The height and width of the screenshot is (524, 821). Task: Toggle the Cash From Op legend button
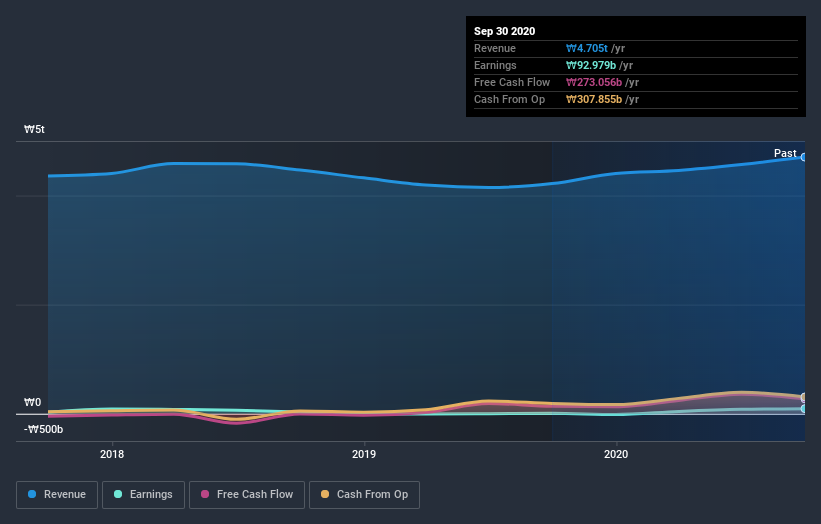coord(364,495)
